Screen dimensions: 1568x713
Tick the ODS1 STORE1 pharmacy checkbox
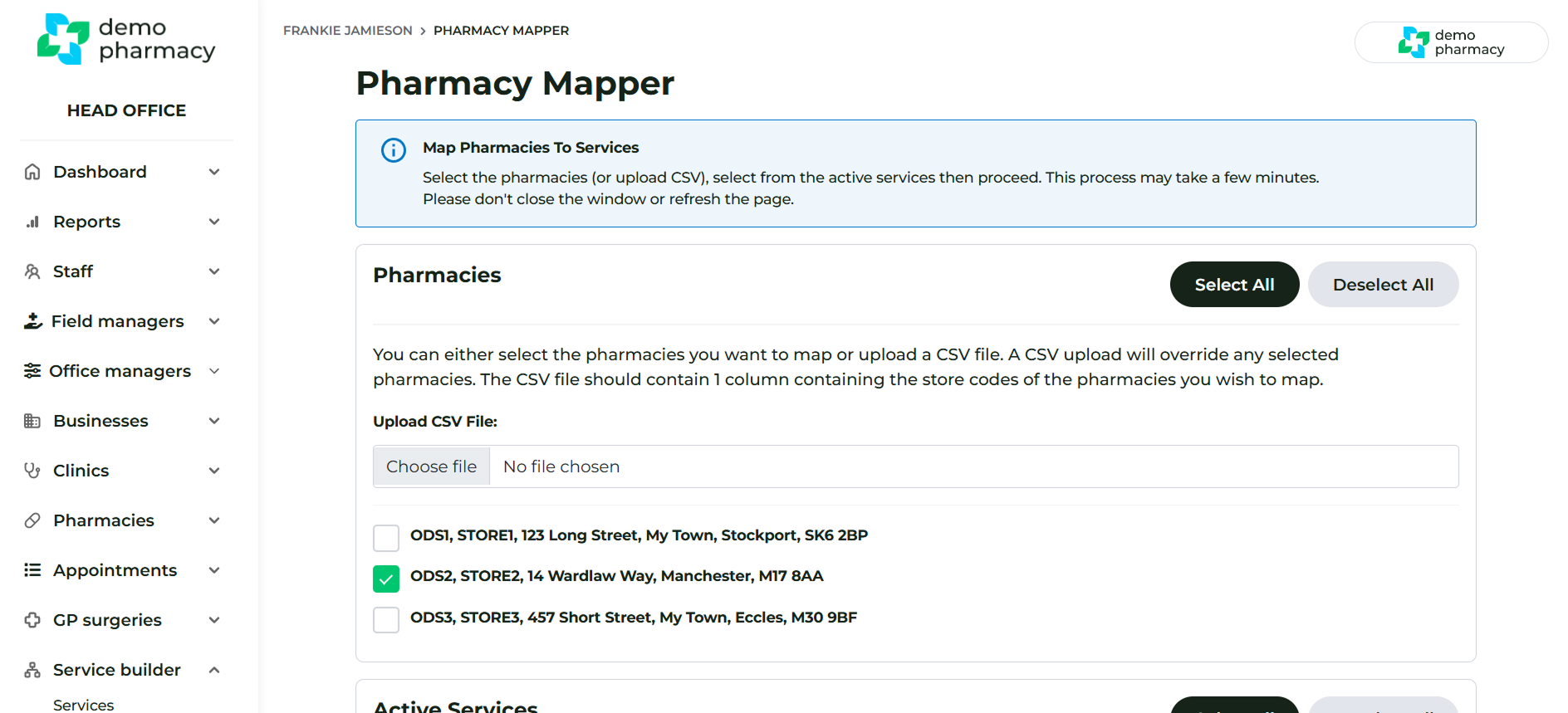tap(386, 538)
